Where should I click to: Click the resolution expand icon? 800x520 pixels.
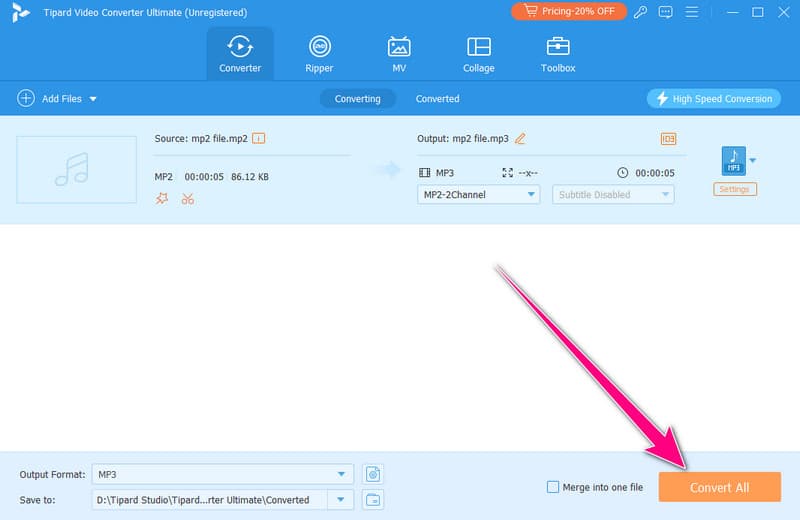pos(507,173)
